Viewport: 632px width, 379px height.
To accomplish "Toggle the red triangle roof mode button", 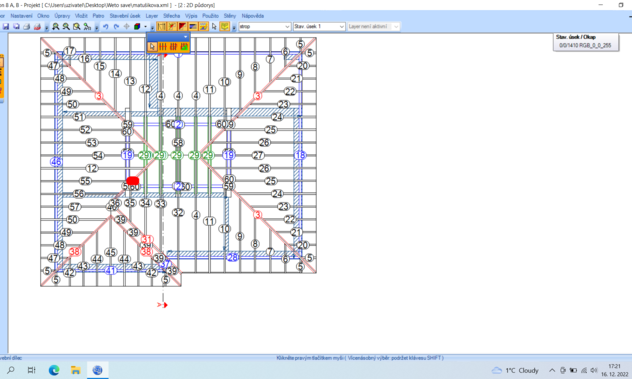I will [x=182, y=27].
